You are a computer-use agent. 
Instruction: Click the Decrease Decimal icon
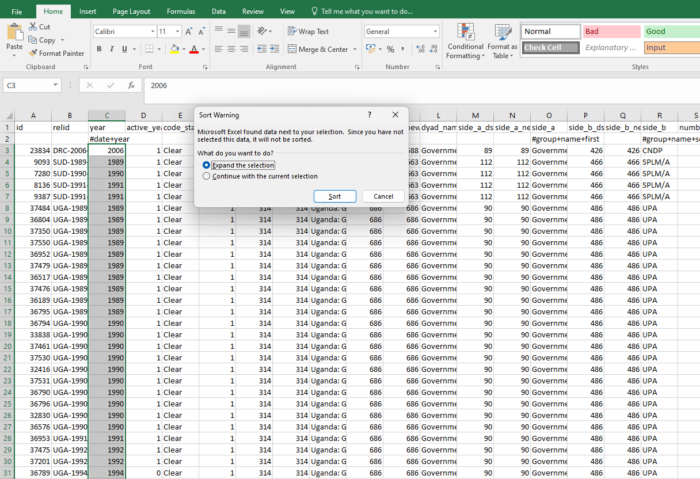433,49
